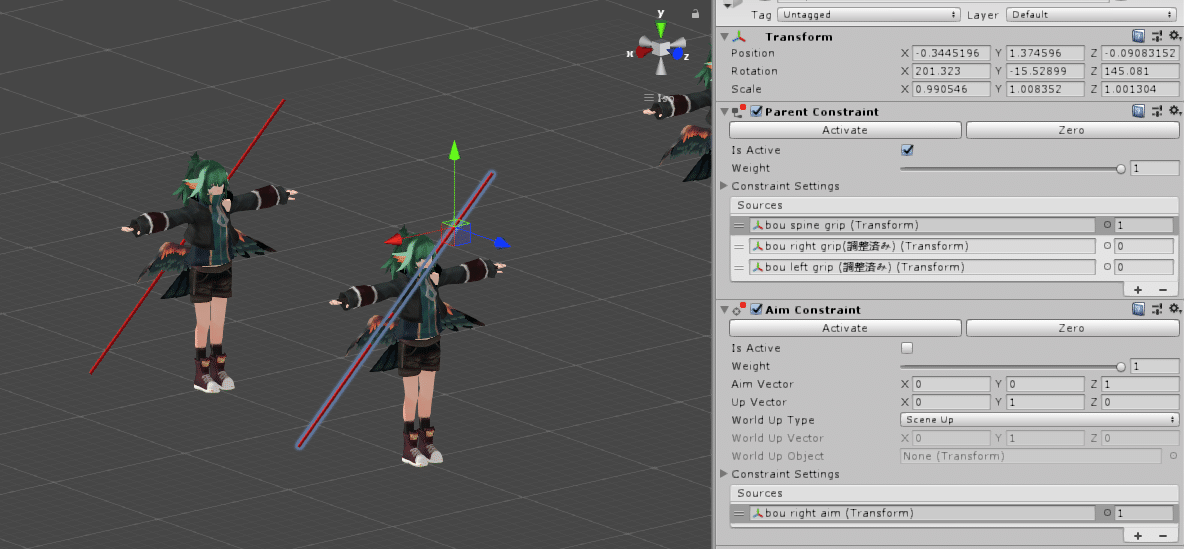Click the red X move handle arrow

coord(393,240)
